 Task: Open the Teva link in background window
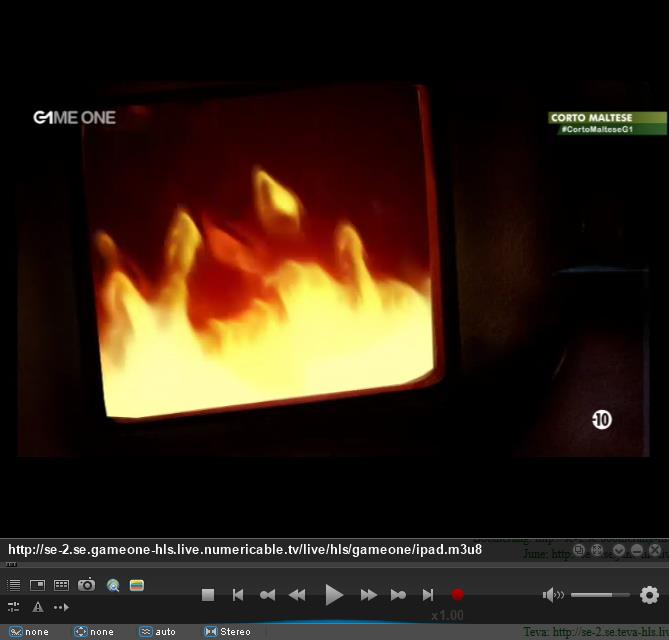click(x=596, y=632)
